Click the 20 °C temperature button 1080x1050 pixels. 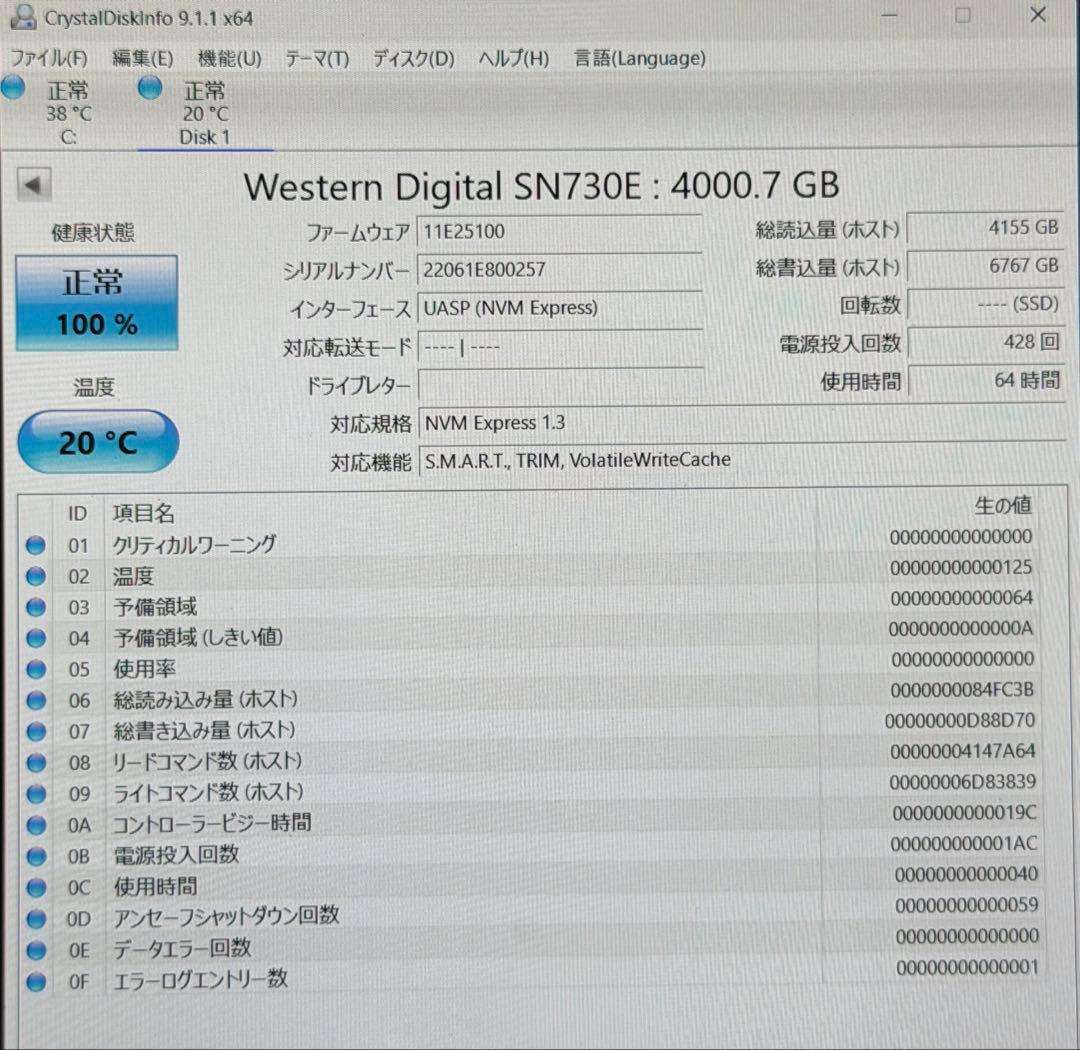click(98, 442)
